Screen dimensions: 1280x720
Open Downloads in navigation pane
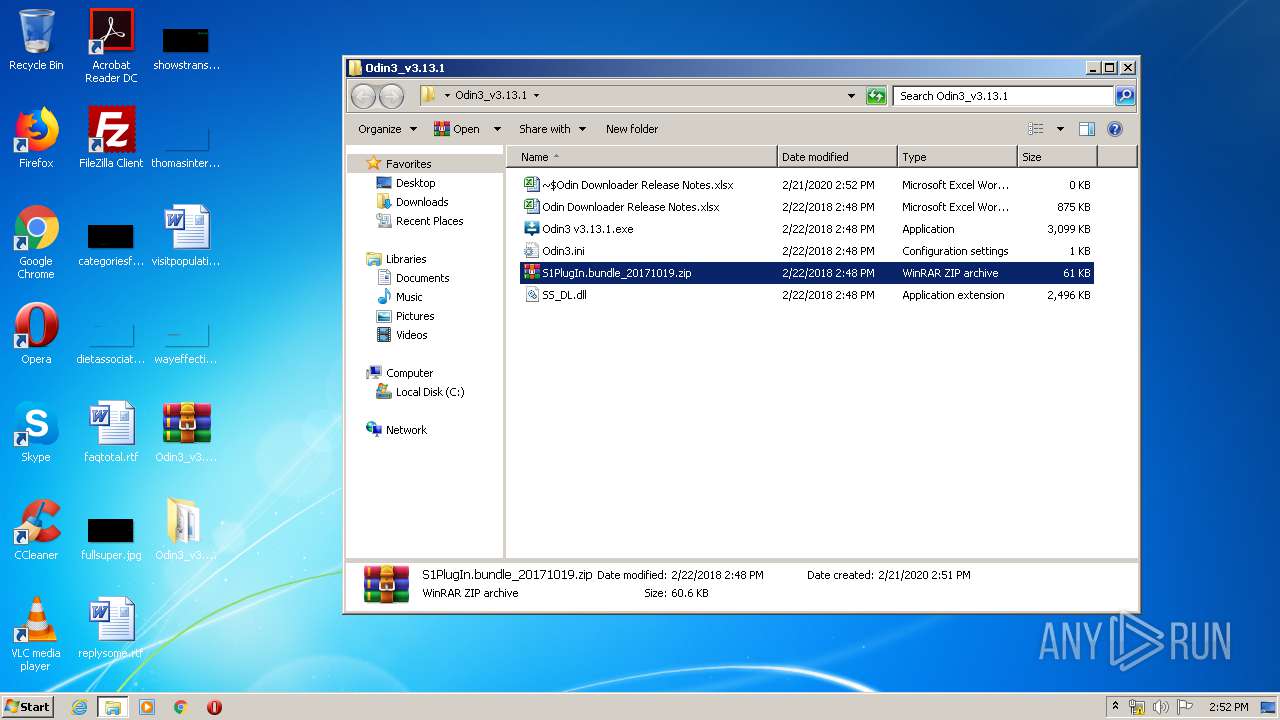click(x=412, y=202)
